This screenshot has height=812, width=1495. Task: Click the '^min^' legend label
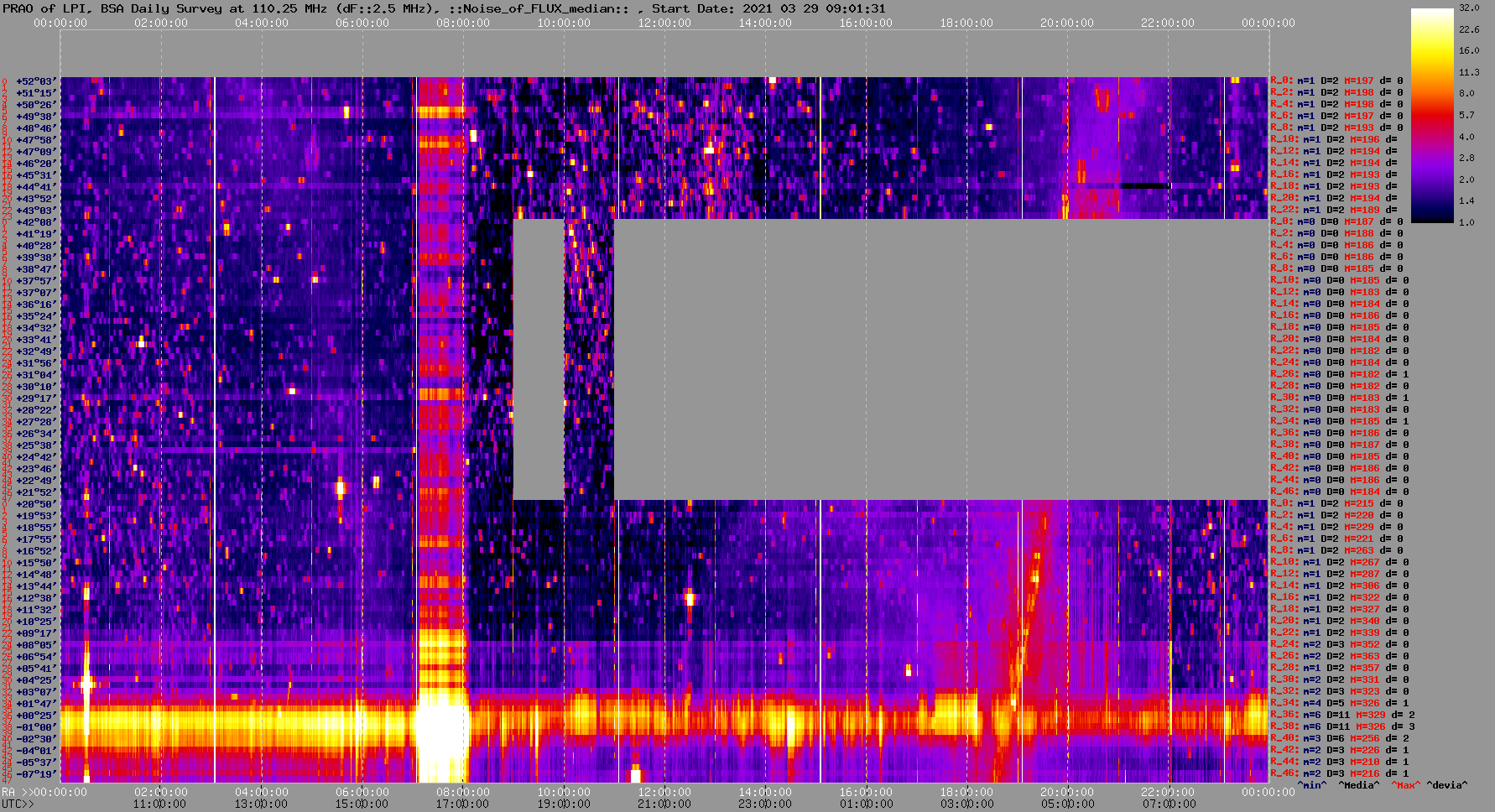click(x=1312, y=785)
